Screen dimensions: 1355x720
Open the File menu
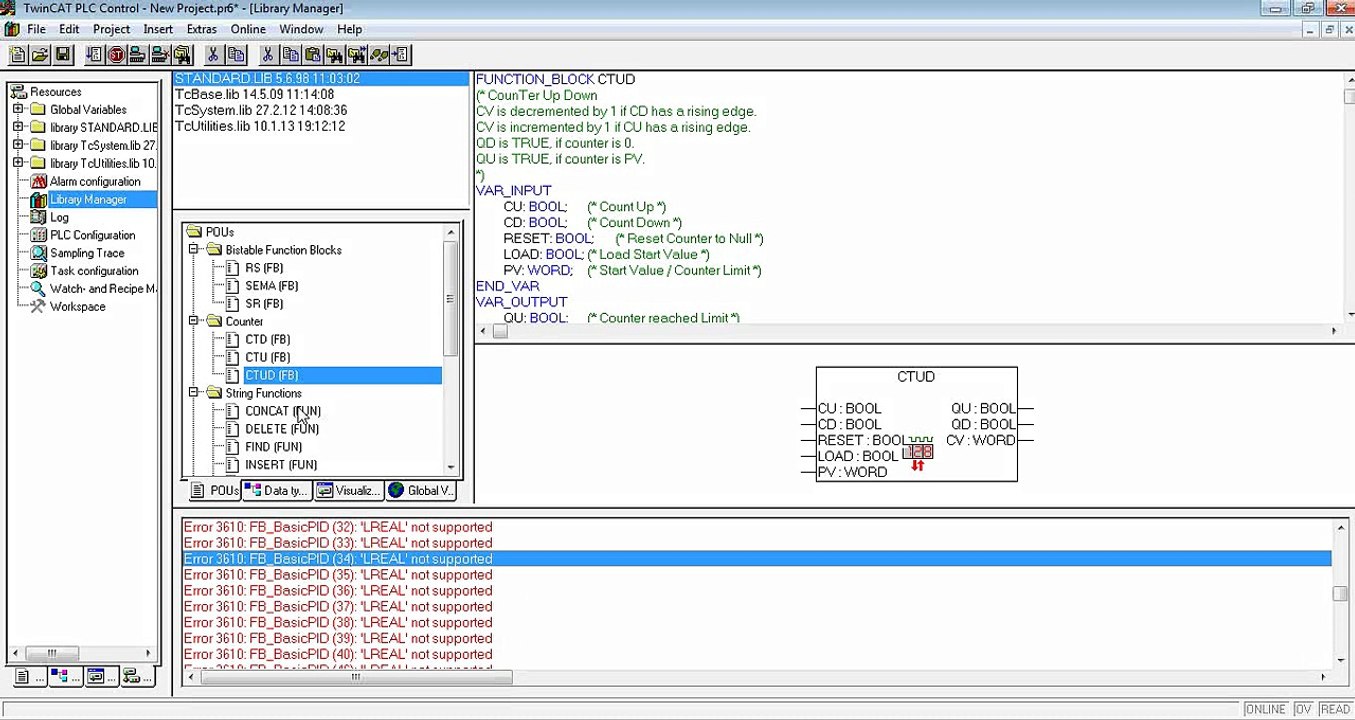pos(36,29)
